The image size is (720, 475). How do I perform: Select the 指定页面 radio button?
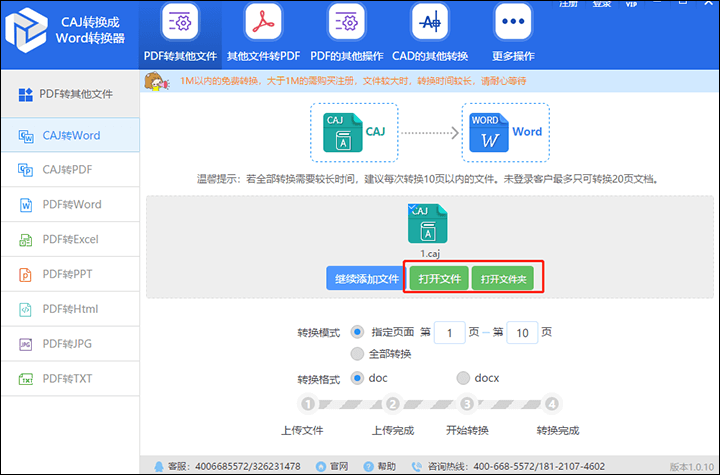click(357, 332)
